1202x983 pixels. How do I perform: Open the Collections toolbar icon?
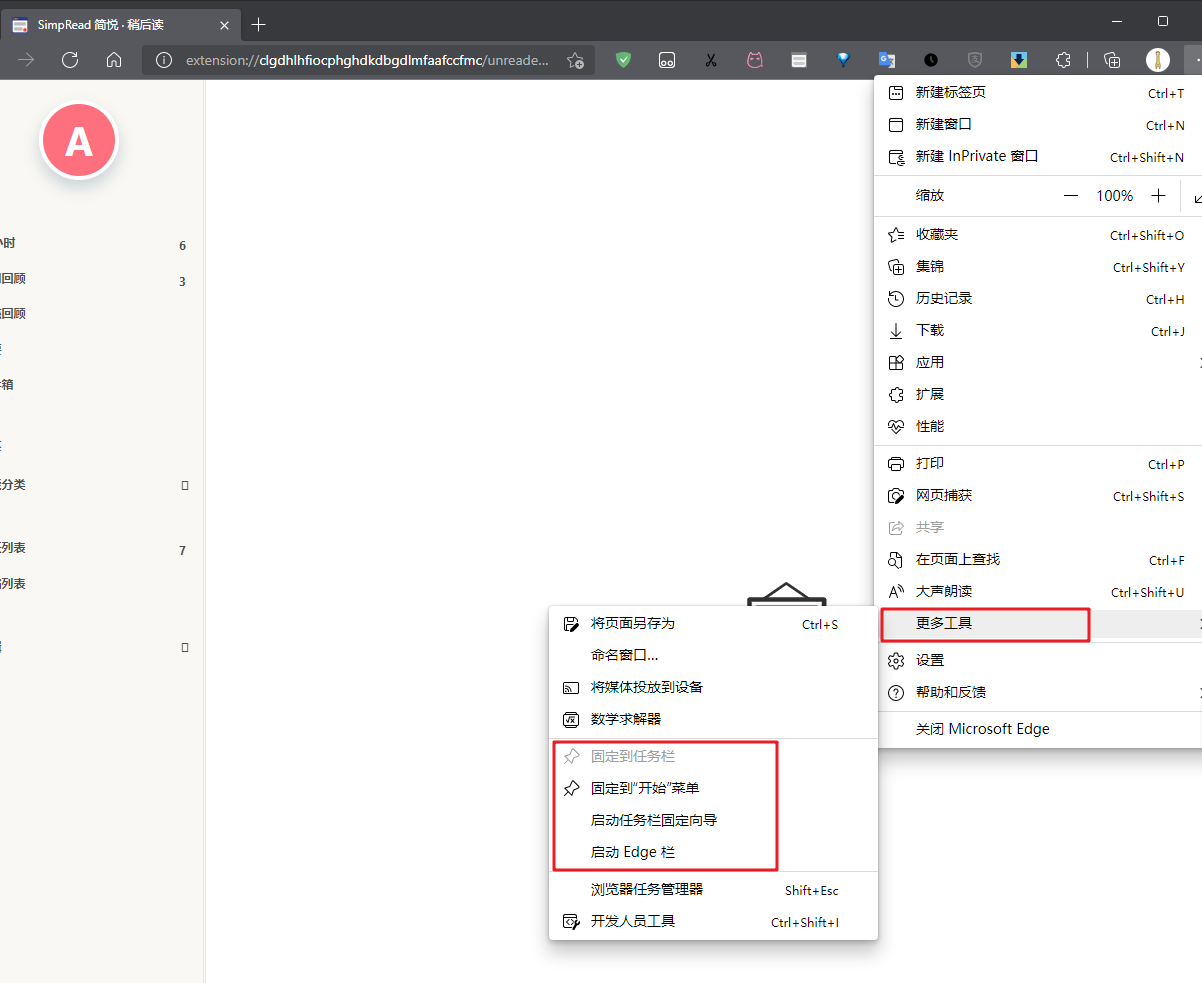tap(1112, 60)
